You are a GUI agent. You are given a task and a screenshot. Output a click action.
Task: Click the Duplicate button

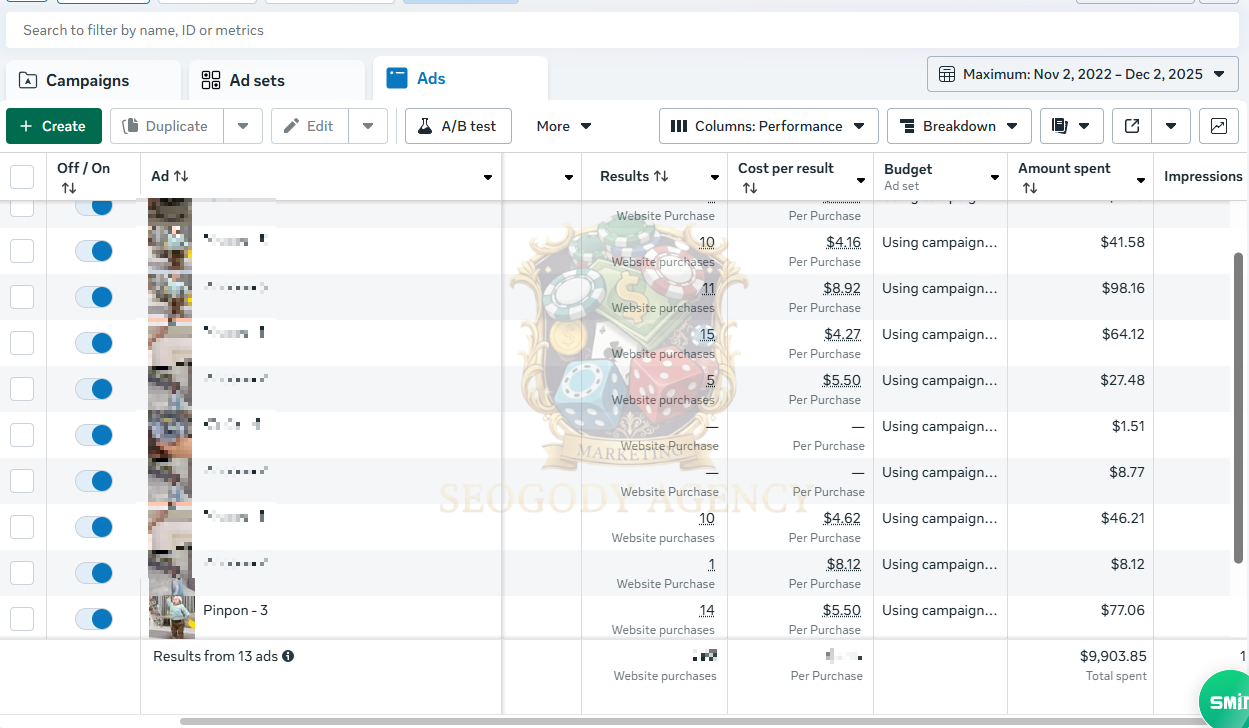click(x=166, y=126)
